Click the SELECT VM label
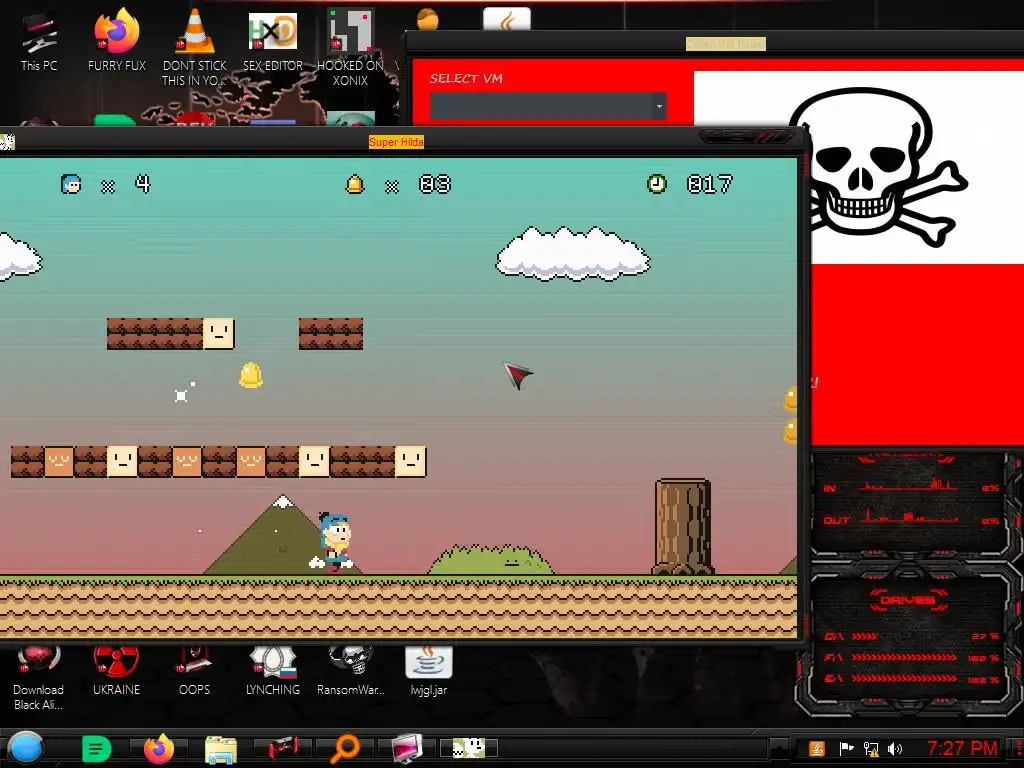1024x768 pixels. [x=466, y=78]
